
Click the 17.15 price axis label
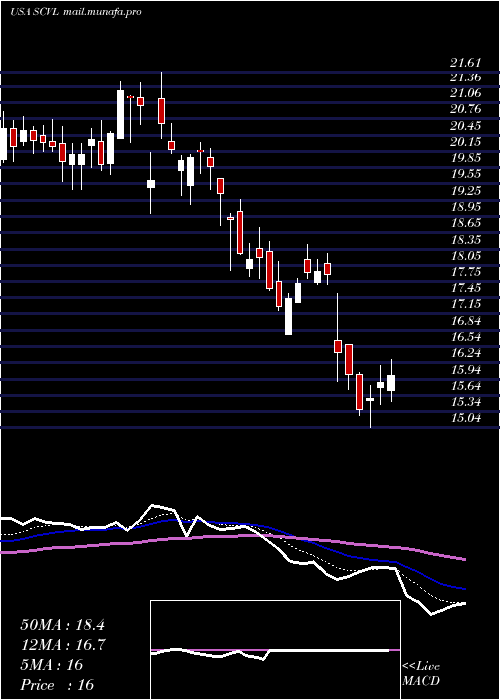coord(465,304)
